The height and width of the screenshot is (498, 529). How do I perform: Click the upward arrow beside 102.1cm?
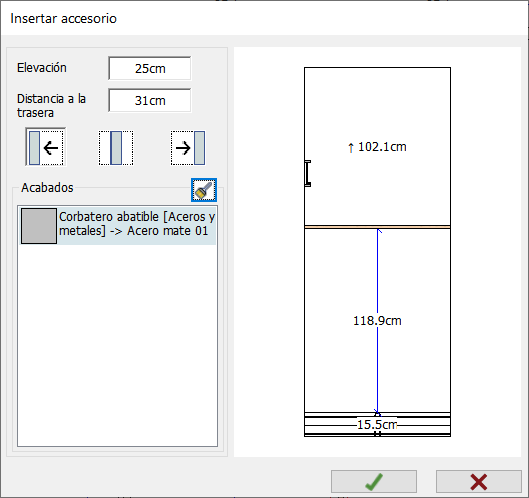point(351,147)
